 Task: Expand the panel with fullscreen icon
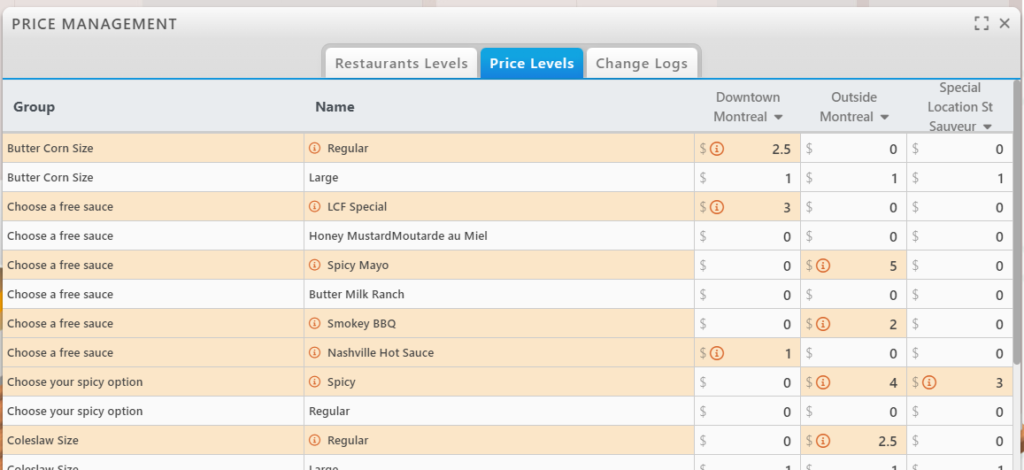981,23
